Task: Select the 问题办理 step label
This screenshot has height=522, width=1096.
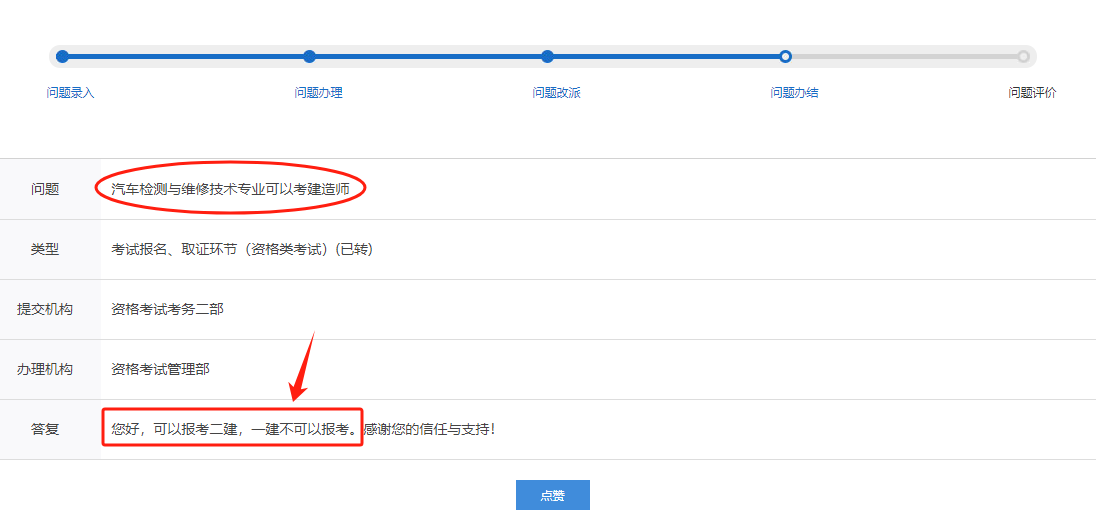Action: coord(319,93)
